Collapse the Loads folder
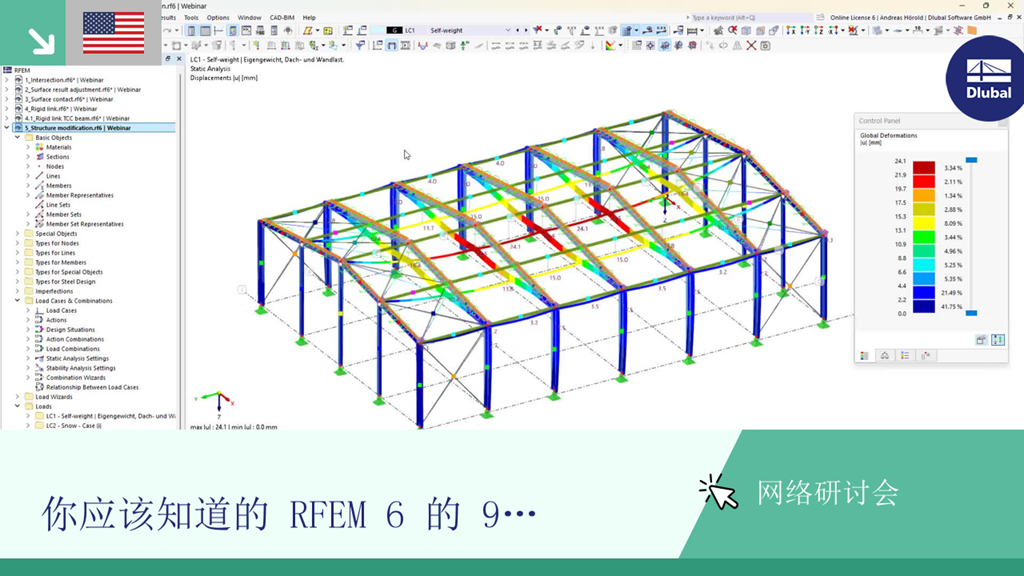Viewport: 1024px width, 576px height. [x=18, y=406]
